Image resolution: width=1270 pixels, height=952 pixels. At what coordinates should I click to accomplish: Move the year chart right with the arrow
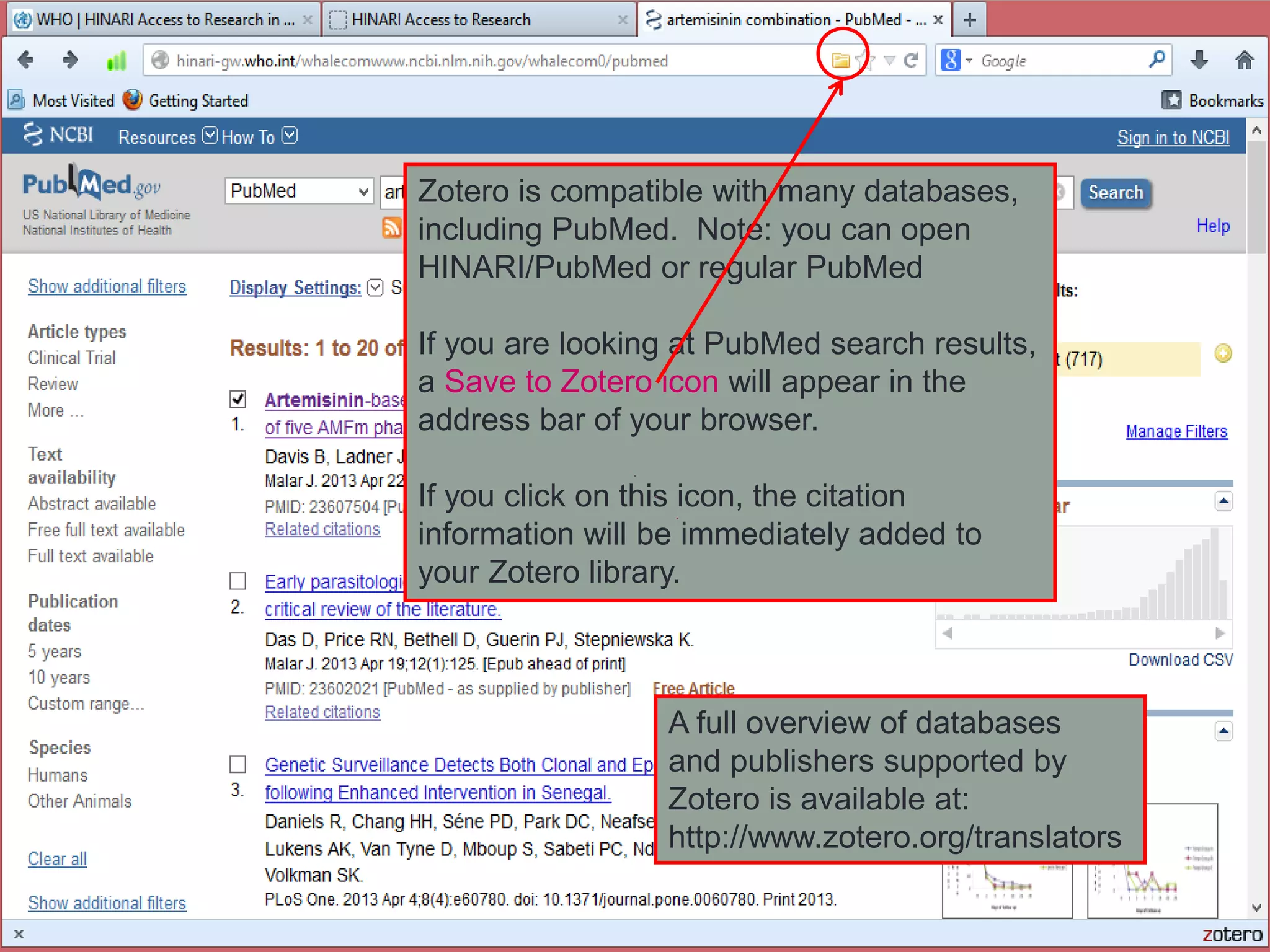click(x=1220, y=633)
